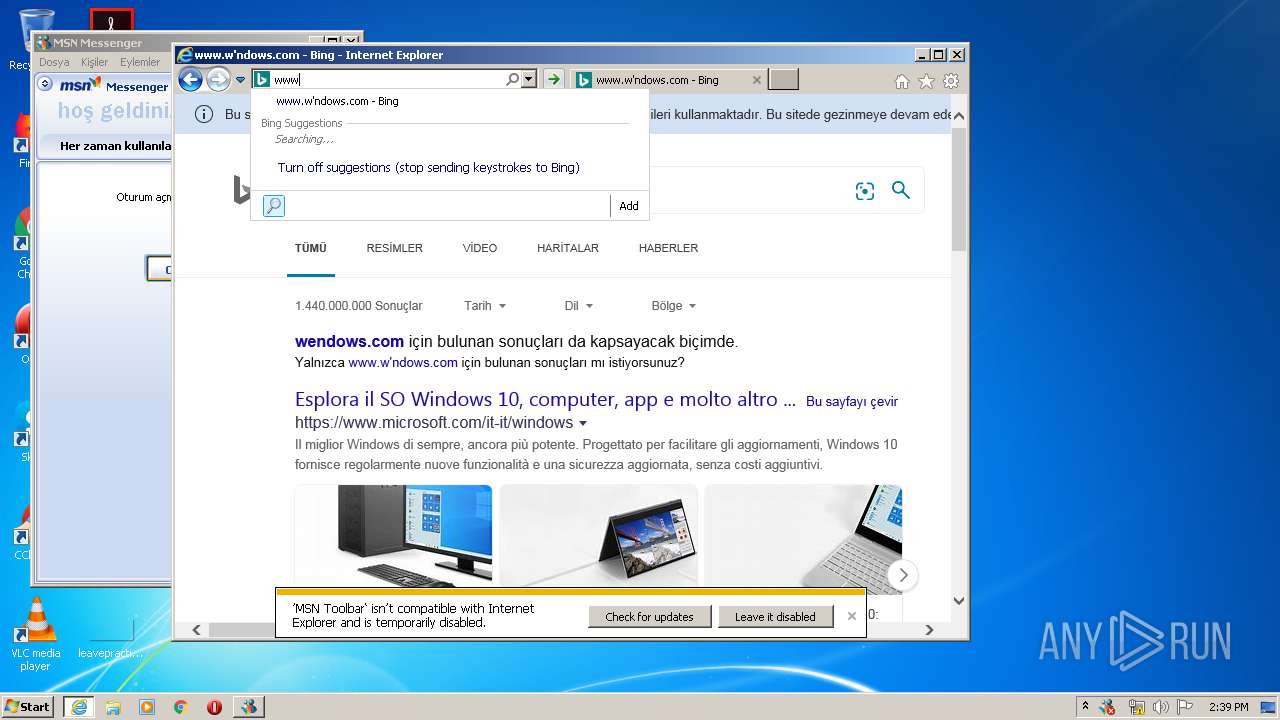Screen dimensions: 1280x720
Task: Click the address bar search magnifier
Action: (x=512, y=79)
